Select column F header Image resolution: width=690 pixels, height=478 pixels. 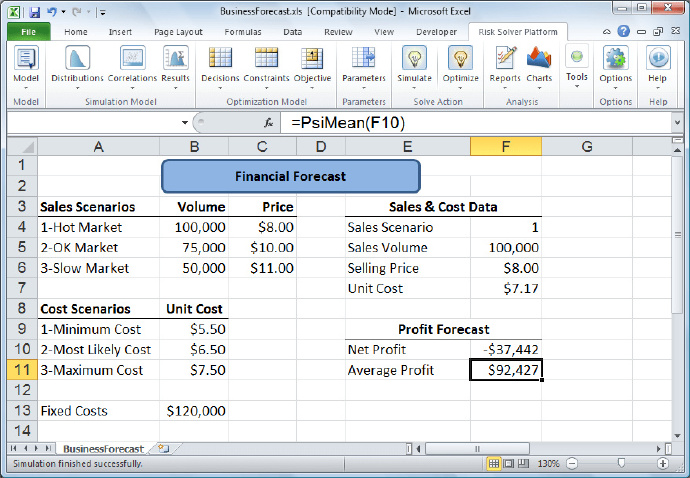[506, 147]
